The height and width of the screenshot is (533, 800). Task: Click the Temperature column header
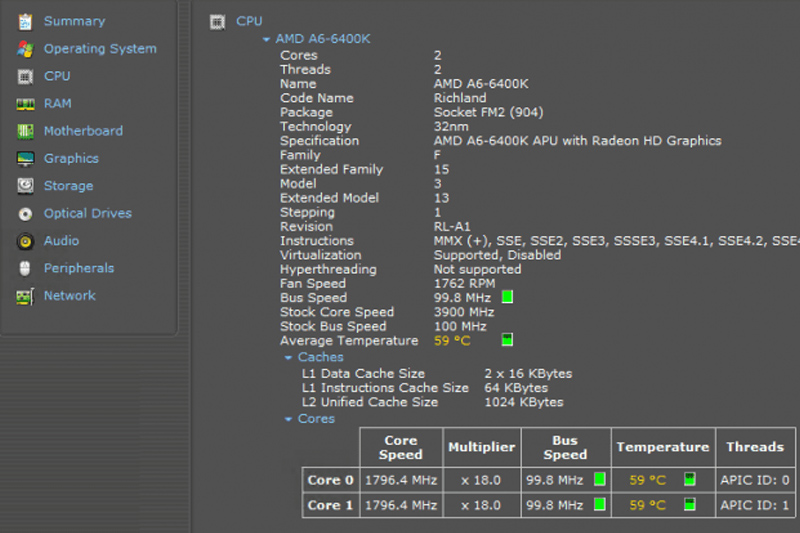(x=663, y=447)
